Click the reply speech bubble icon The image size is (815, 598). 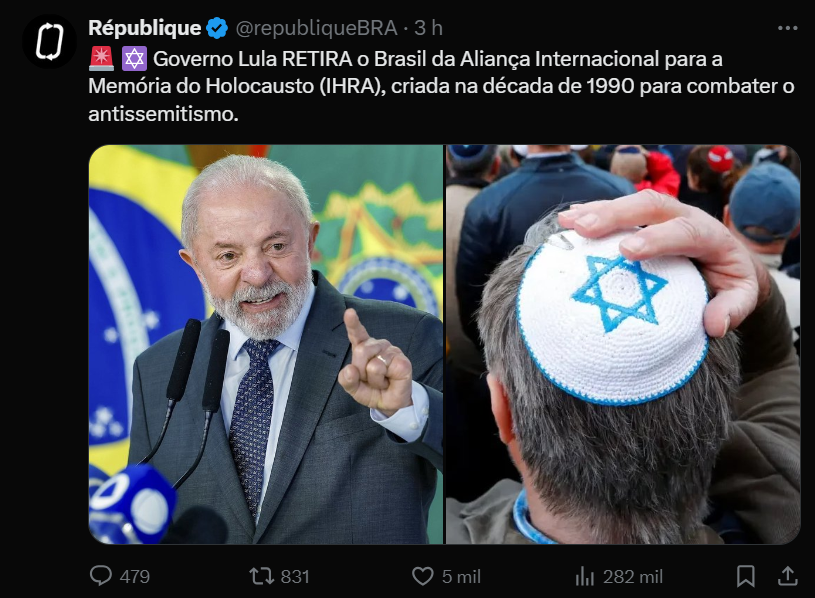101,576
